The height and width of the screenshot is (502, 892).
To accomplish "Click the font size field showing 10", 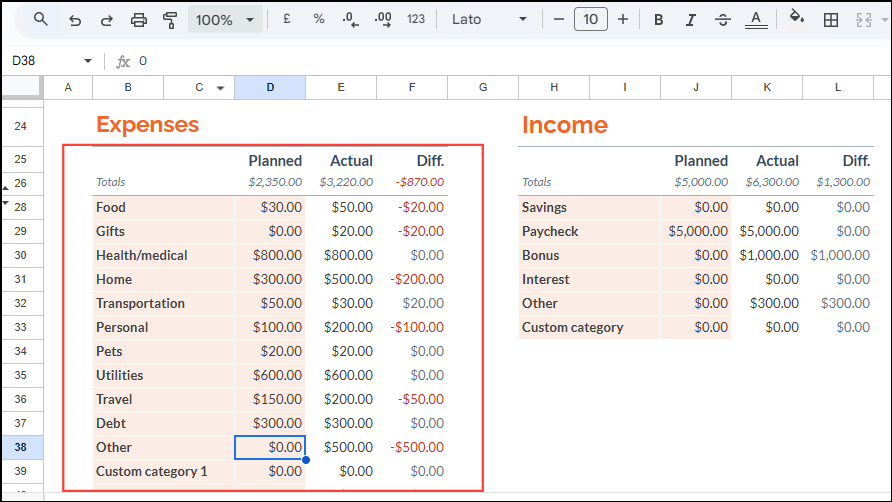I will [x=590, y=19].
